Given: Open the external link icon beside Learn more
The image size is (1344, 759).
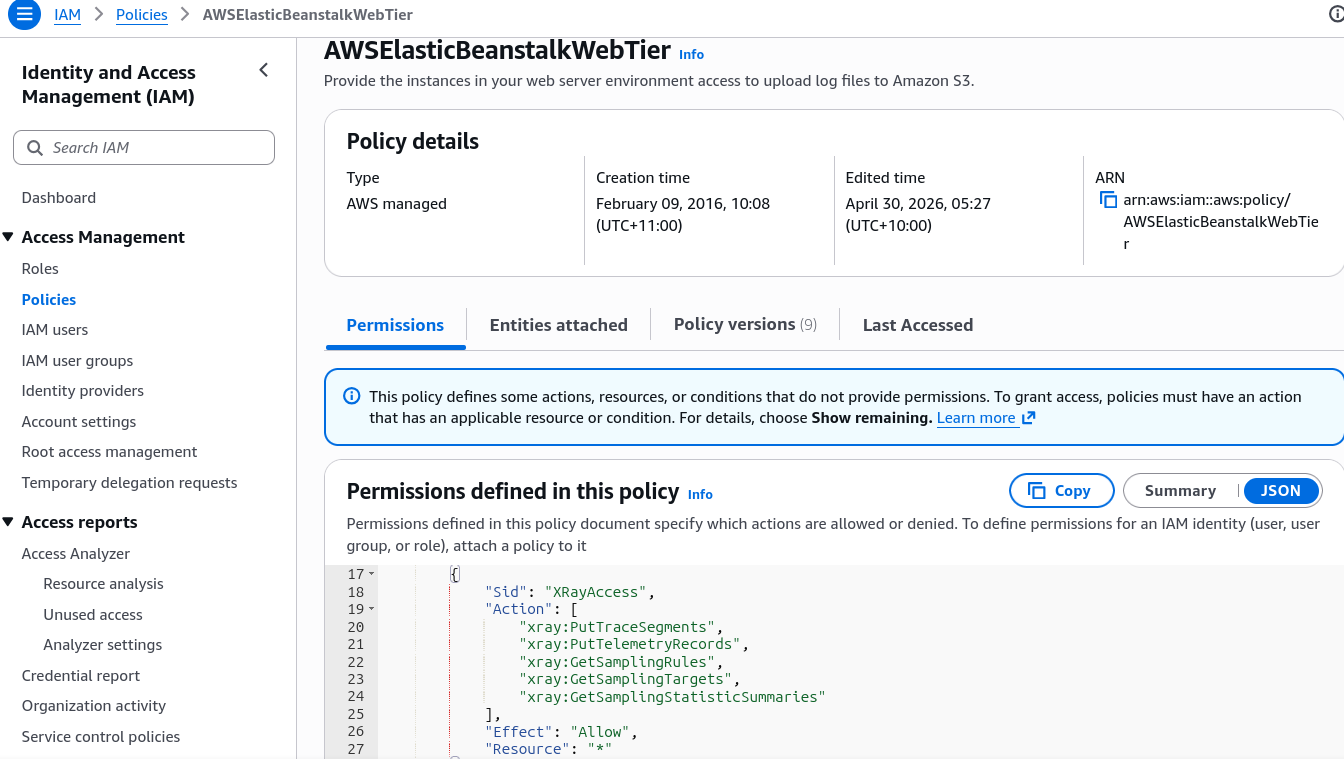Looking at the screenshot, I should [1029, 418].
